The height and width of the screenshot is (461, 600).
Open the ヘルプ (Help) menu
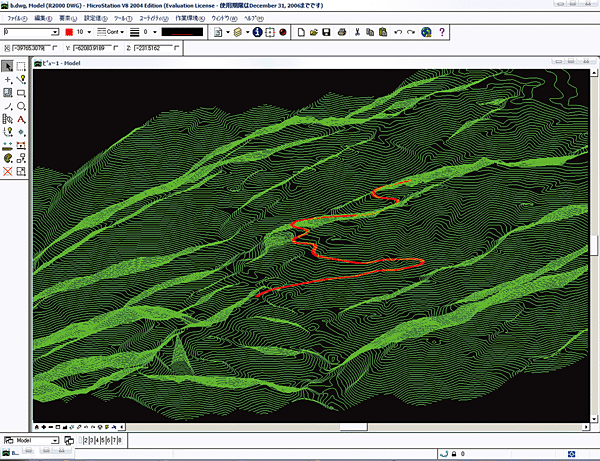tap(254, 18)
